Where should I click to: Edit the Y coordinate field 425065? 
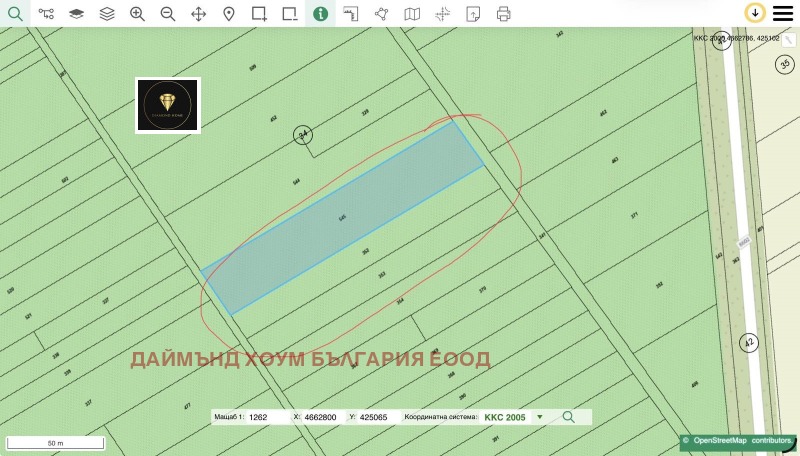[x=379, y=417]
